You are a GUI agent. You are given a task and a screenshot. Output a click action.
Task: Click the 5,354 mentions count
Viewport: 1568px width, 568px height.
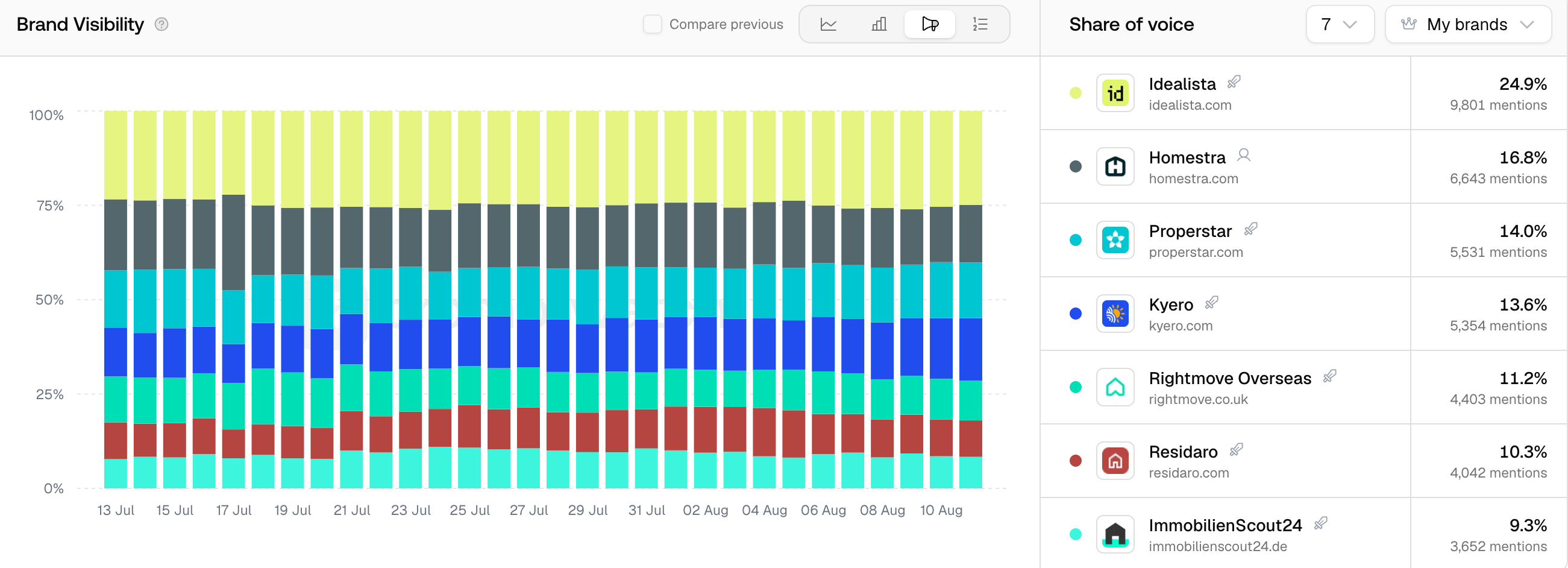pyautogui.click(x=1498, y=326)
